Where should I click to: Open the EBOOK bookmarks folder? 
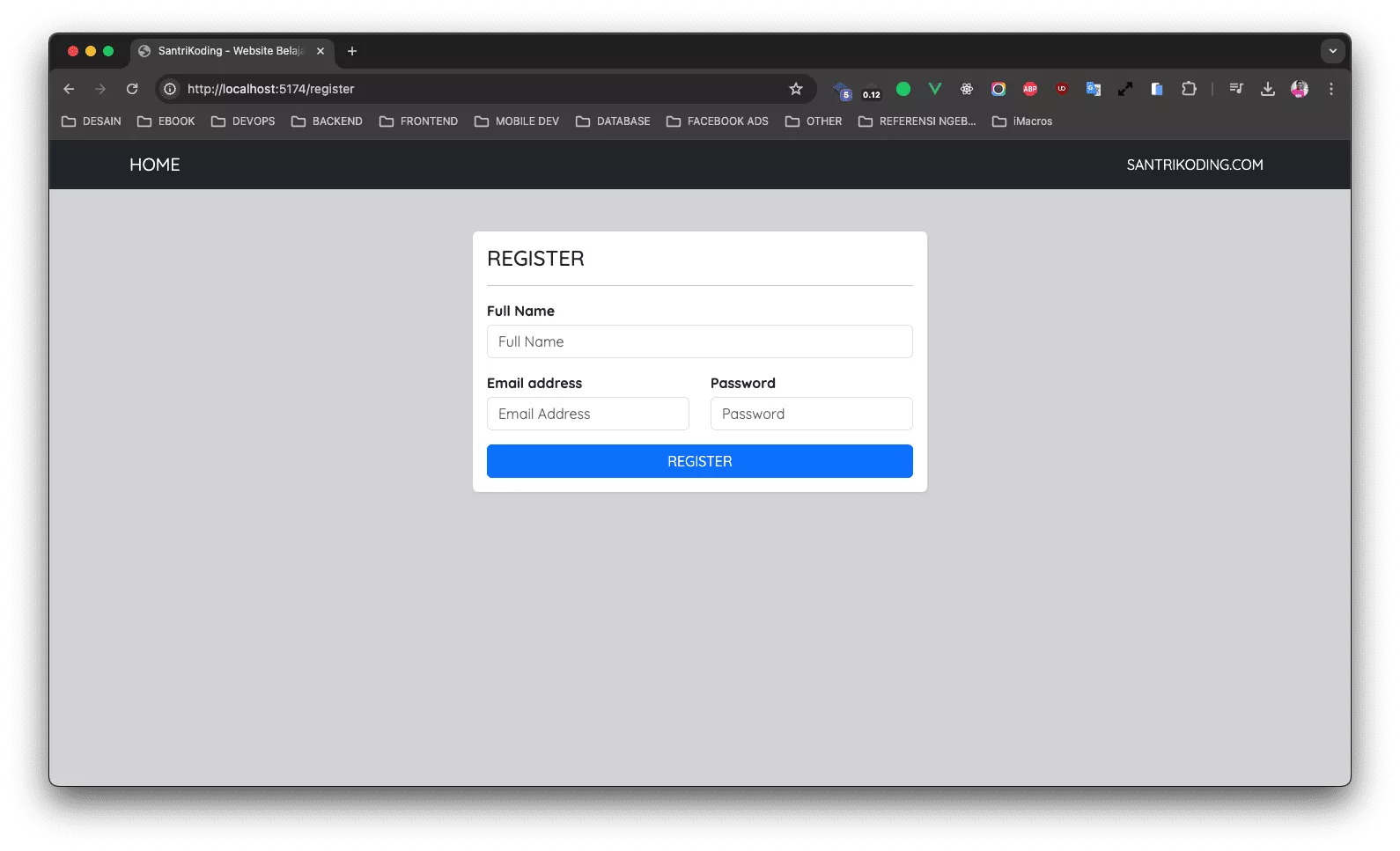coord(166,121)
